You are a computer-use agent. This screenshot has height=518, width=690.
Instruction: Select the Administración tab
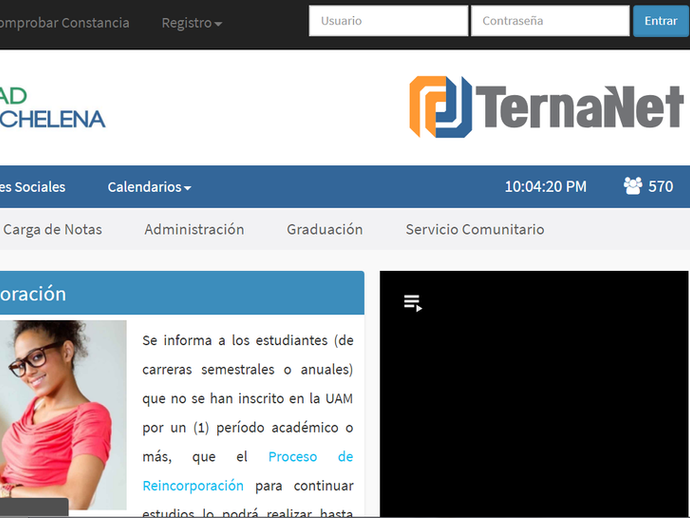click(x=194, y=230)
